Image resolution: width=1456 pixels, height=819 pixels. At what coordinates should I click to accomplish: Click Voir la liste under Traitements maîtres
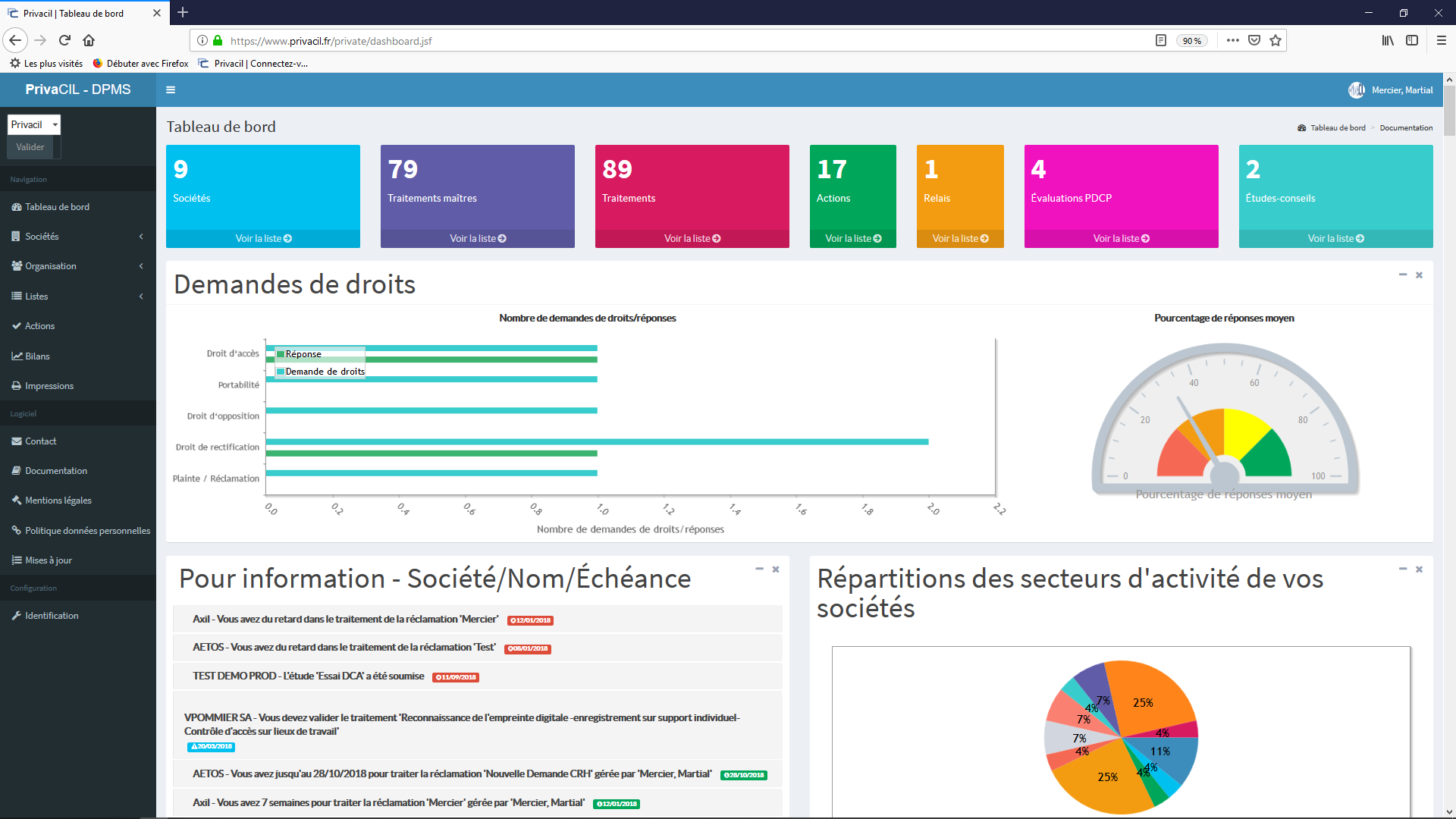tap(477, 238)
